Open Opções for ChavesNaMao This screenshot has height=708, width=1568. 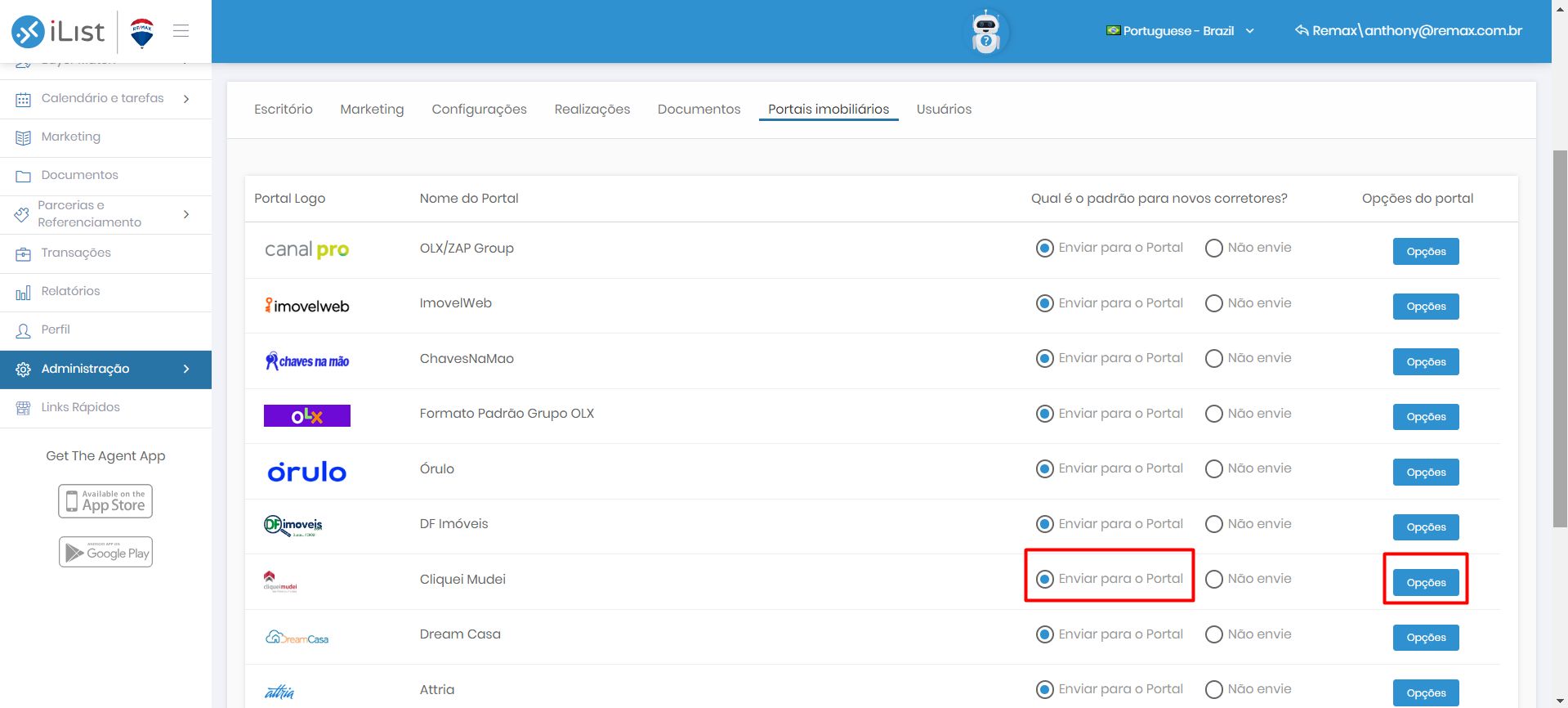(1426, 362)
